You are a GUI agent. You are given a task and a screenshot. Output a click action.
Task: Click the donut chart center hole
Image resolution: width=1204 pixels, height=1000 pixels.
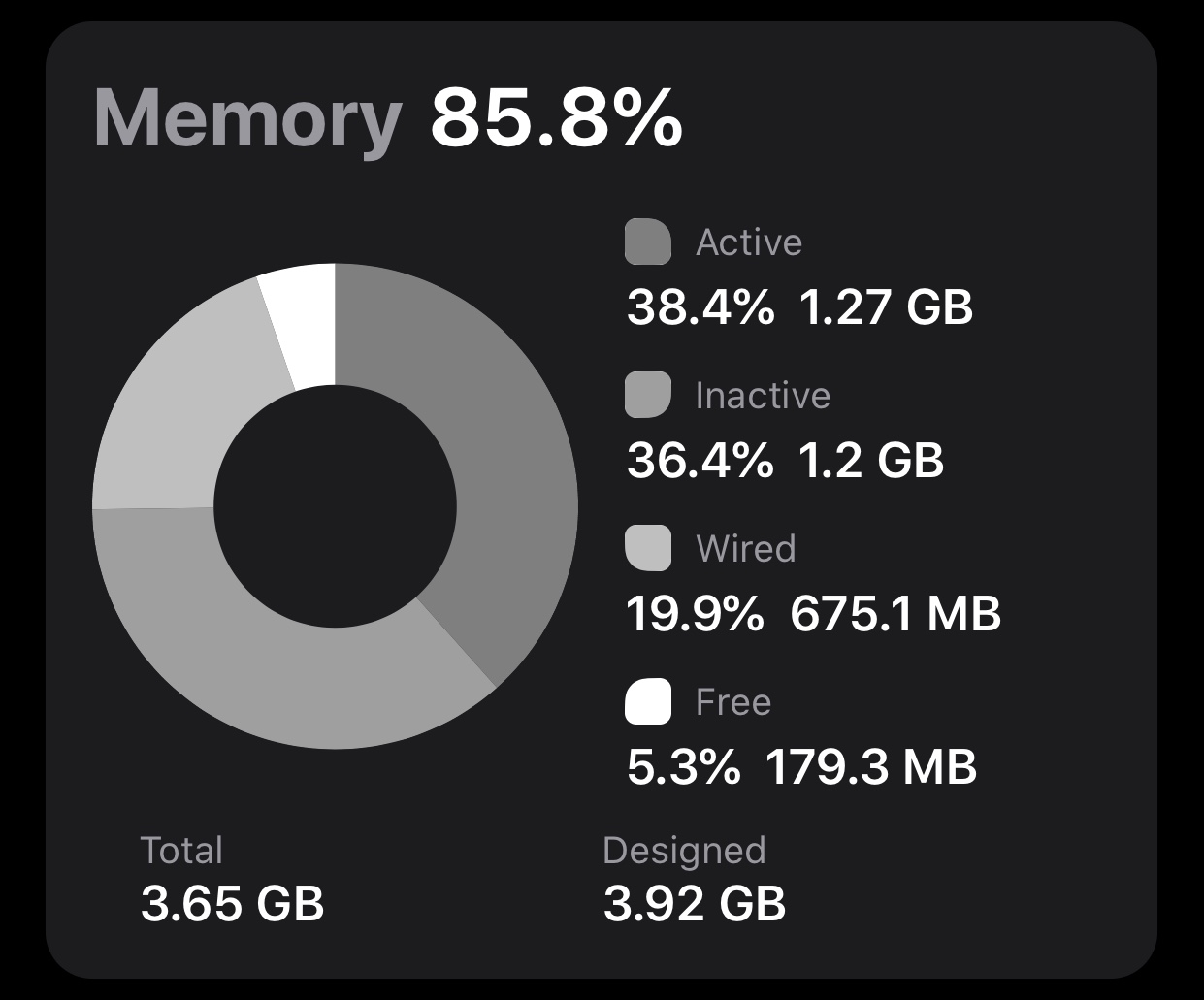click(335, 506)
